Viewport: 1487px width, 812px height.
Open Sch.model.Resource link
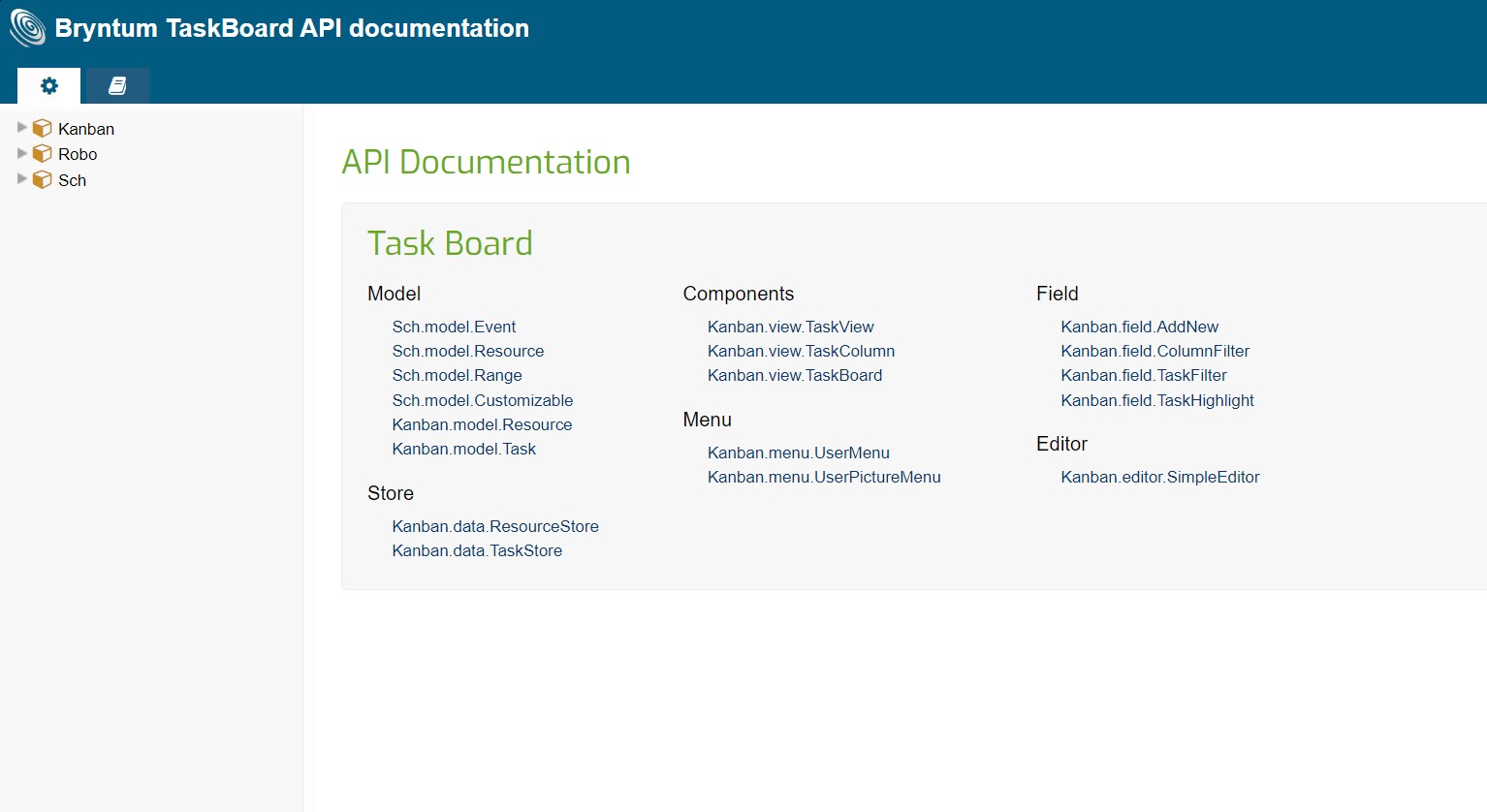pos(468,351)
